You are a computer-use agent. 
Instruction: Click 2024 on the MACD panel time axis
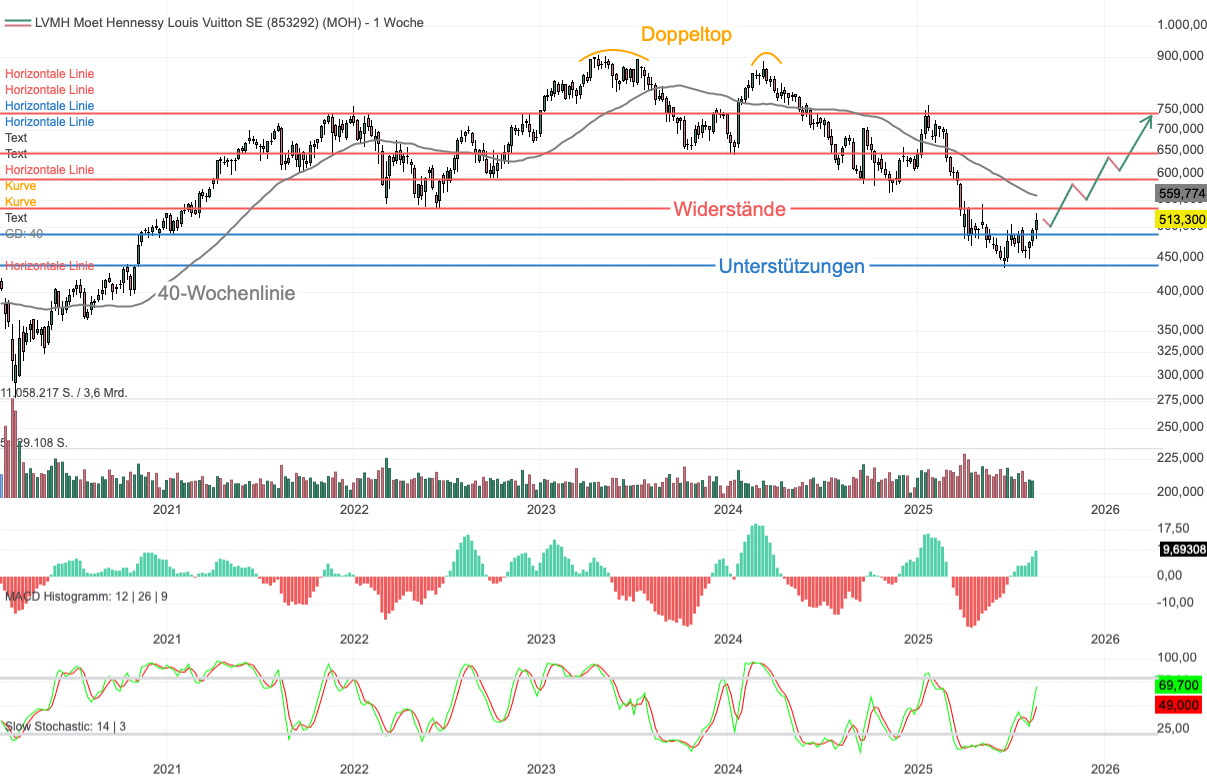[x=728, y=638]
